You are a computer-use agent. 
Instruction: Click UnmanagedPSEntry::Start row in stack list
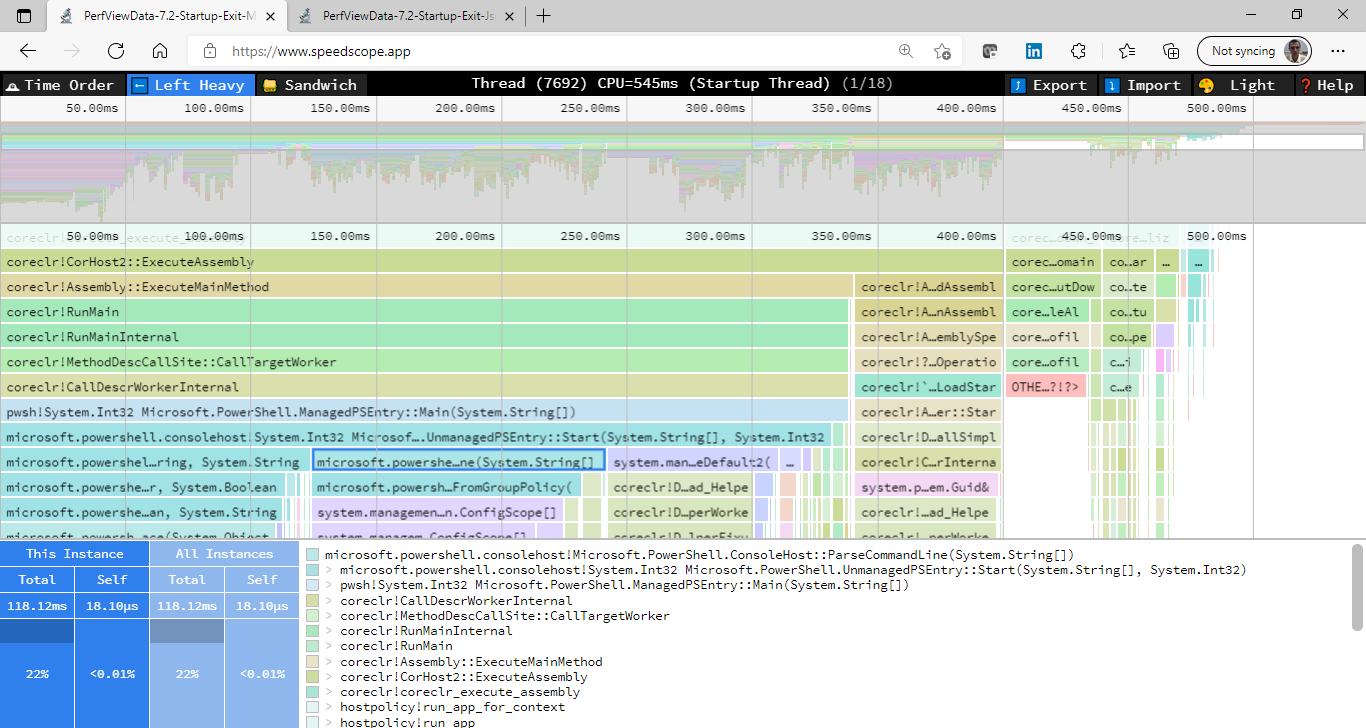point(793,570)
